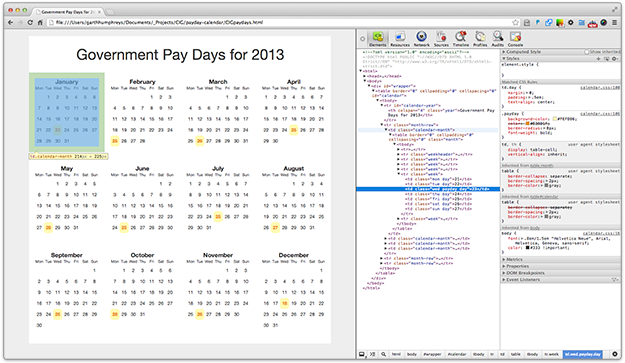Open the Sources panel in DevTools
The image size is (625, 363).
click(441, 39)
